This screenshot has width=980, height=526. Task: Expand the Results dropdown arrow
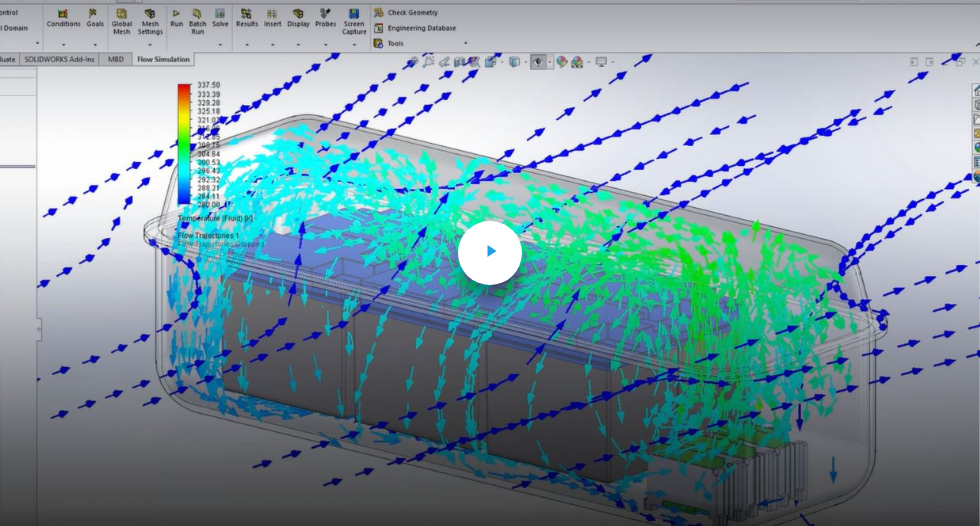coord(246,43)
